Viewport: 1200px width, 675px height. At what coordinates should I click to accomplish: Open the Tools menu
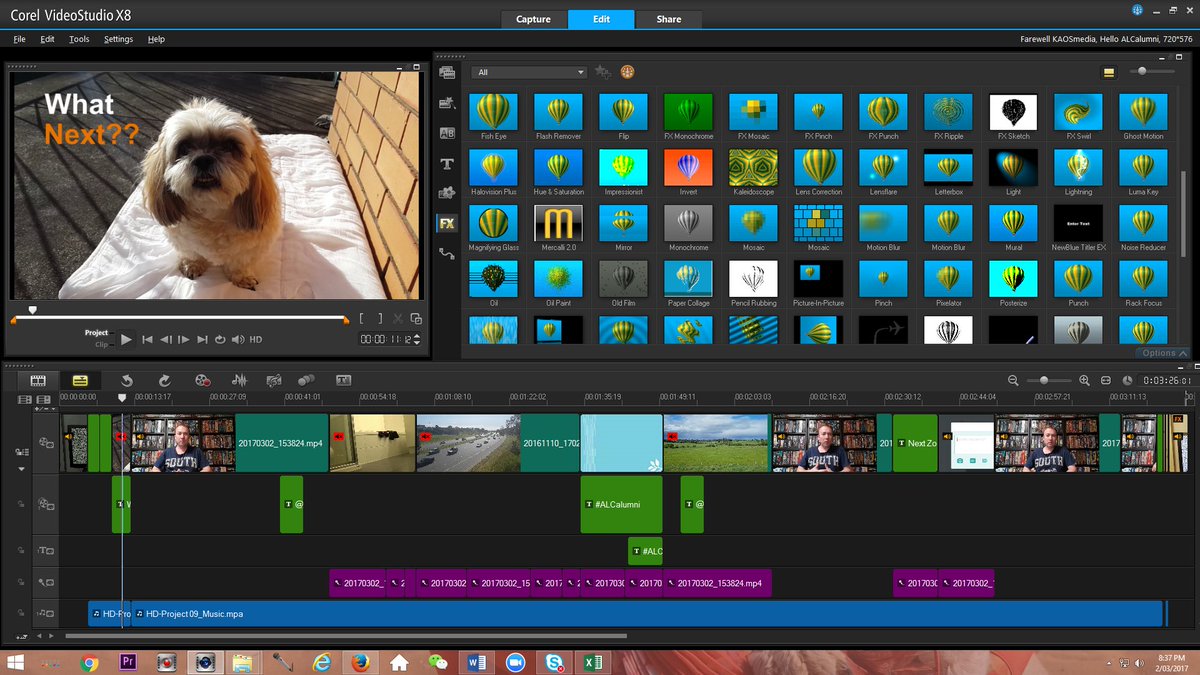pyautogui.click(x=79, y=39)
